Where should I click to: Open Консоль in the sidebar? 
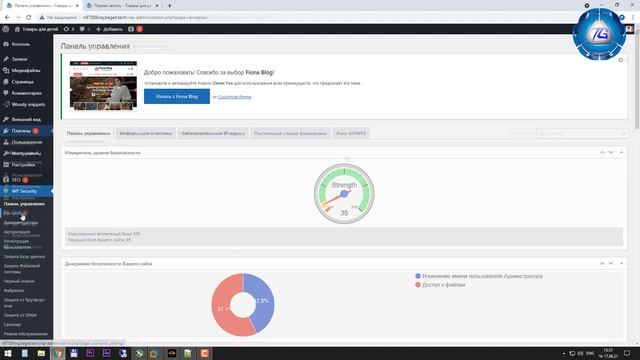coord(20,44)
